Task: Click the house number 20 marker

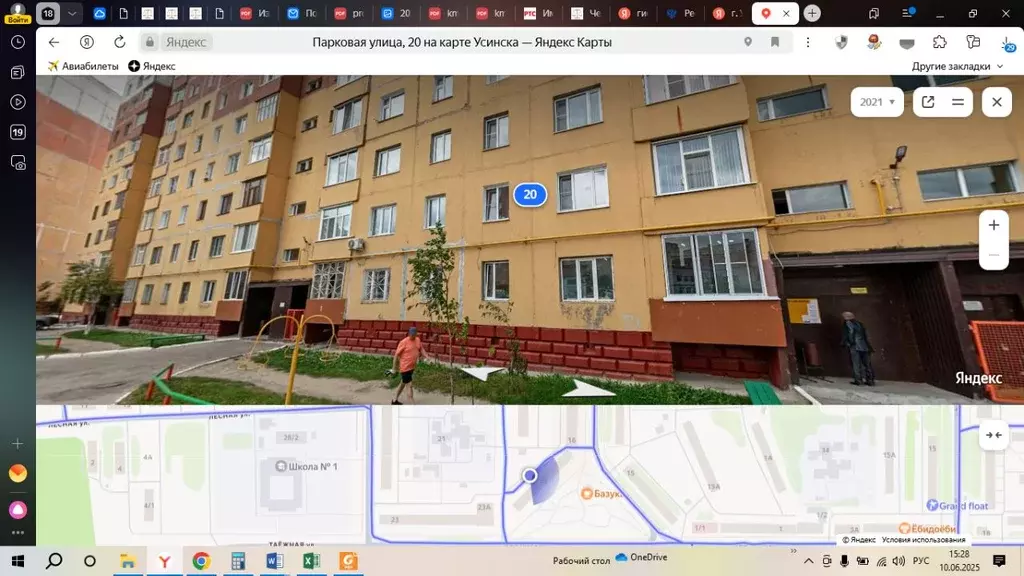Action: [530, 194]
